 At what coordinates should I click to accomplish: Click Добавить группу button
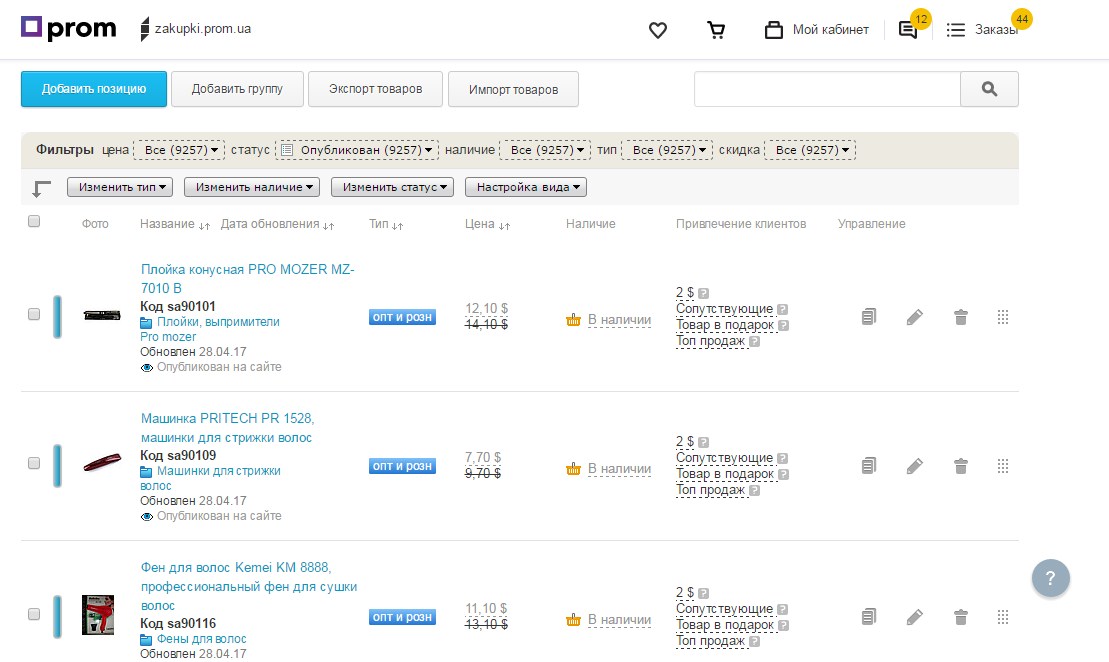tap(237, 89)
